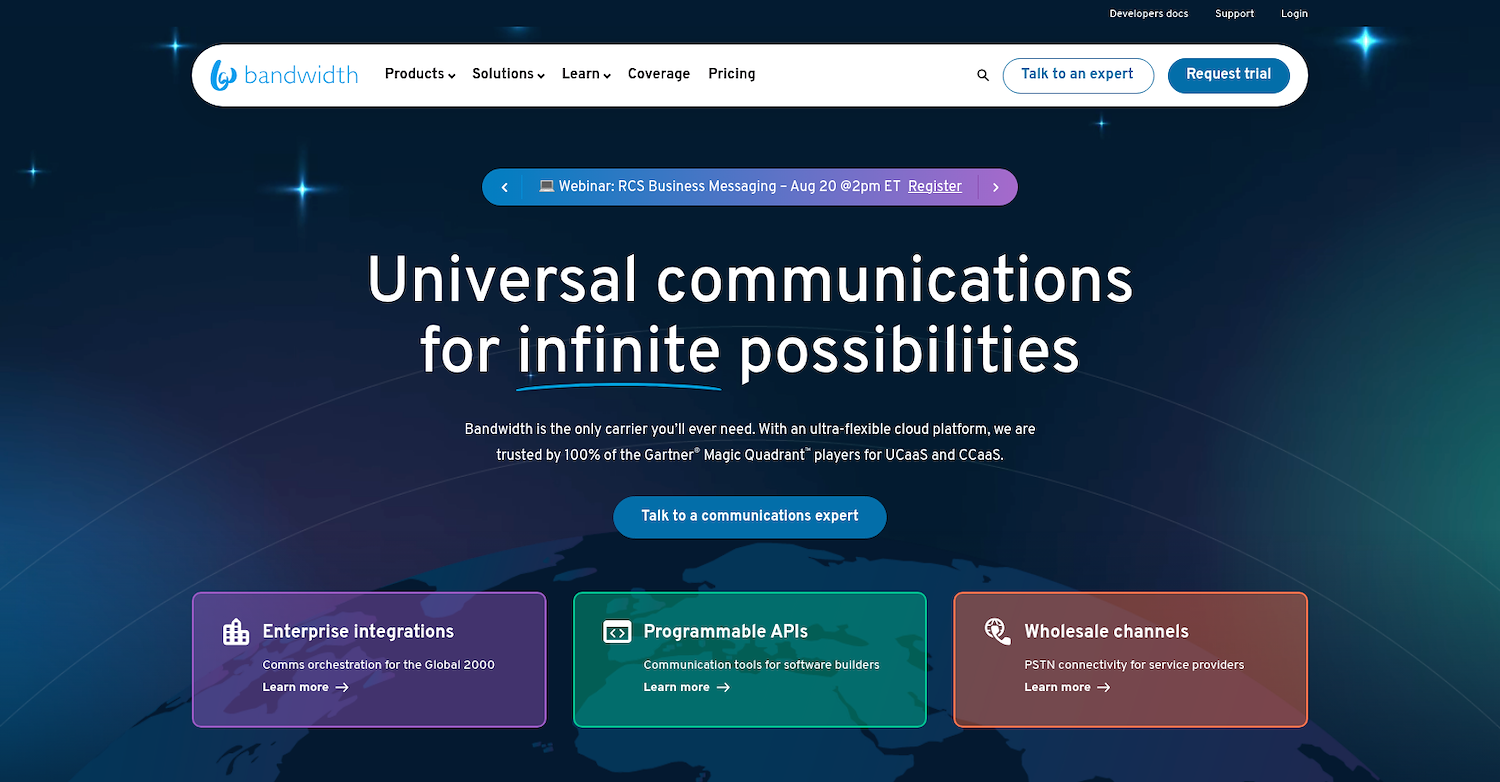This screenshot has width=1500, height=782.
Task: Click Learn more under Enterprise integrations
Action: [296, 688]
